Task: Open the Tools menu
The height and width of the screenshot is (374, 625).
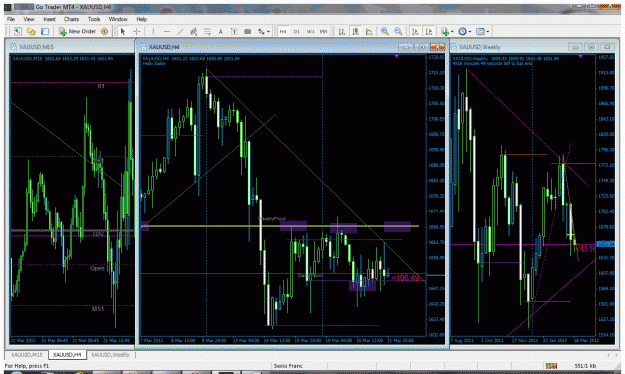Action: 94,19
